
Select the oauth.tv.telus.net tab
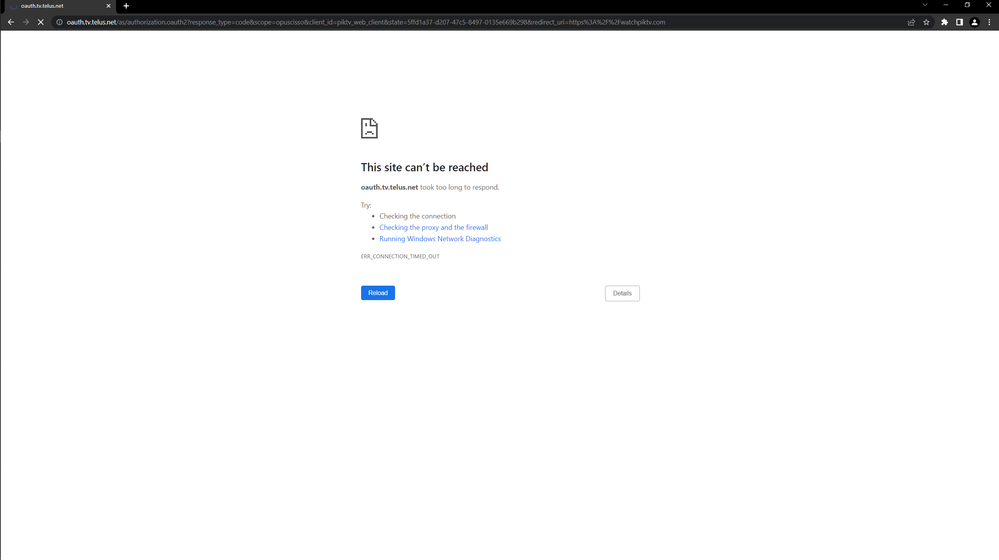[x=55, y=6]
